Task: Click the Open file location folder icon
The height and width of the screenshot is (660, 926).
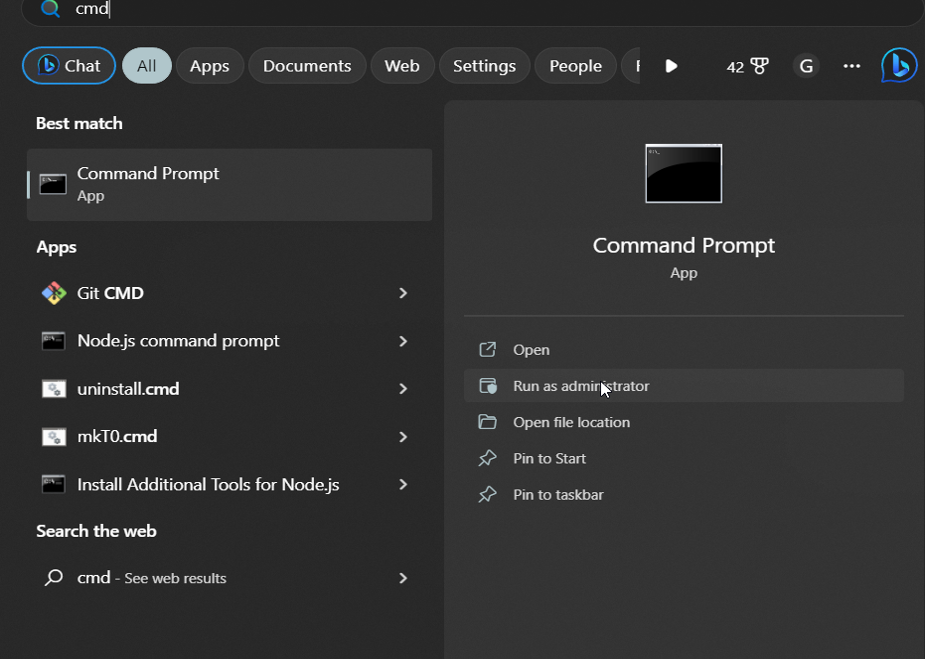Action: point(487,422)
